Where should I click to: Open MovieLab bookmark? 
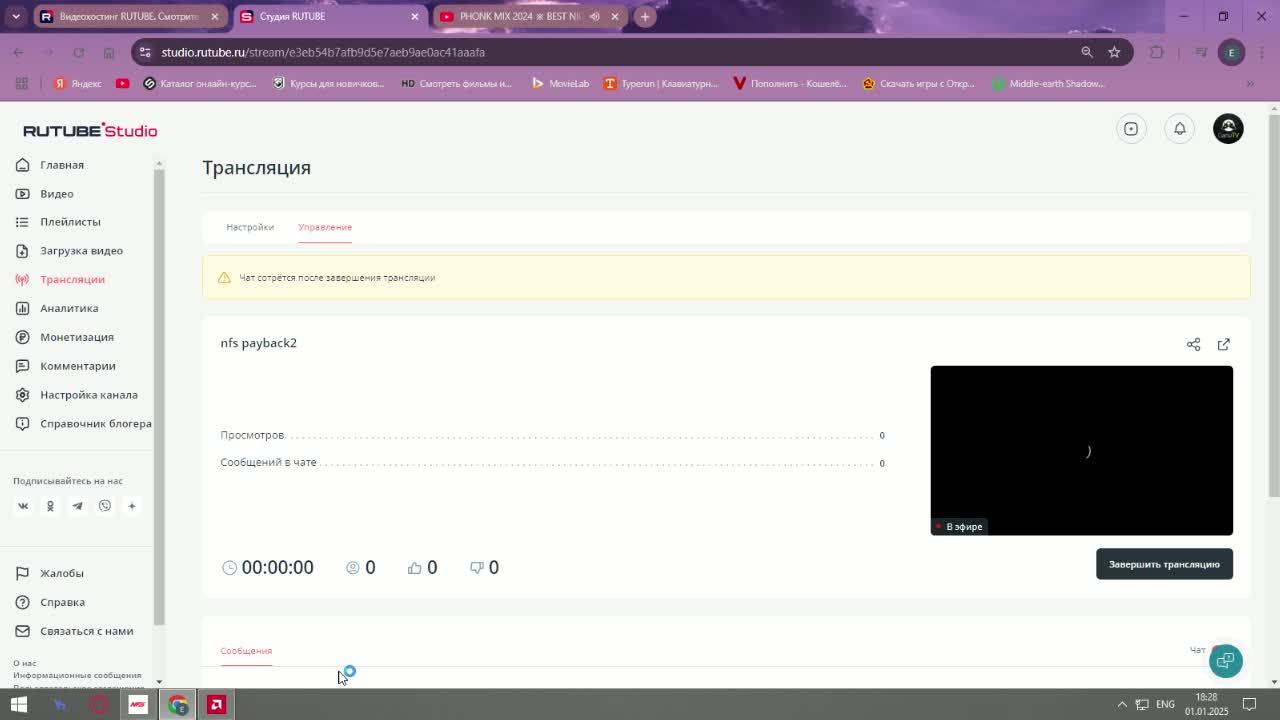pyautogui.click(x=560, y=84)
